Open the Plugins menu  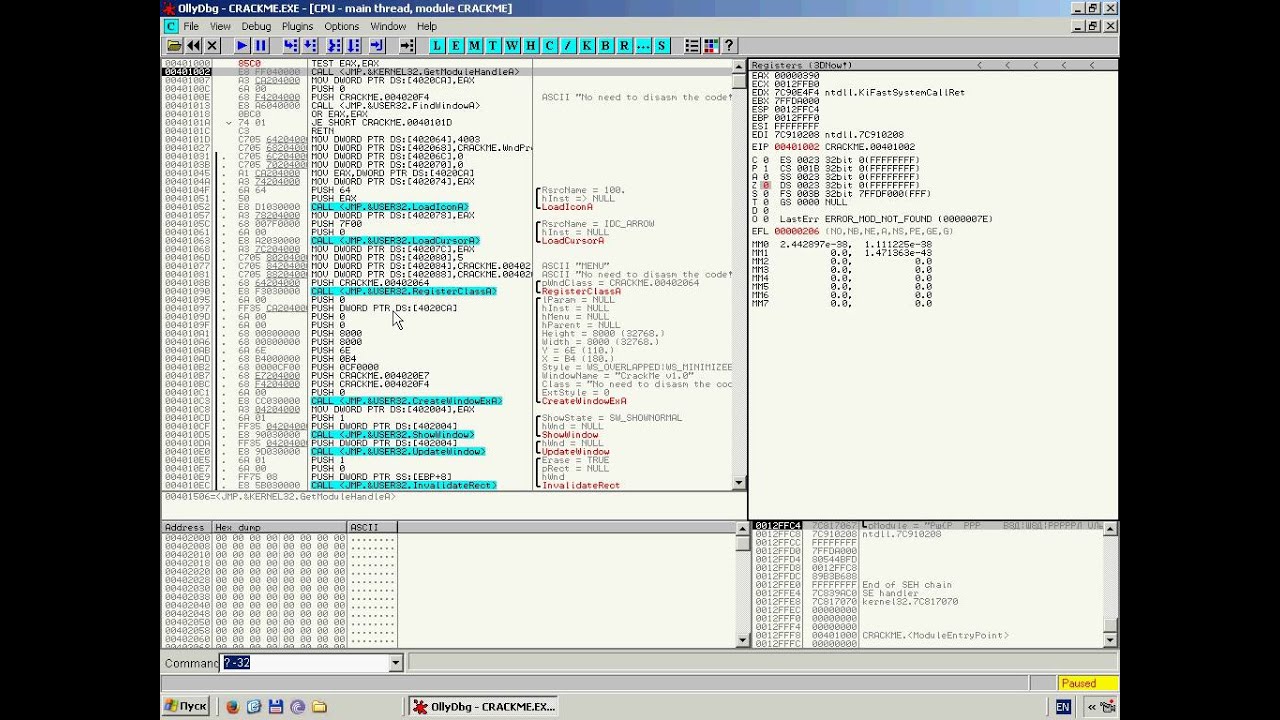[297, 26]
